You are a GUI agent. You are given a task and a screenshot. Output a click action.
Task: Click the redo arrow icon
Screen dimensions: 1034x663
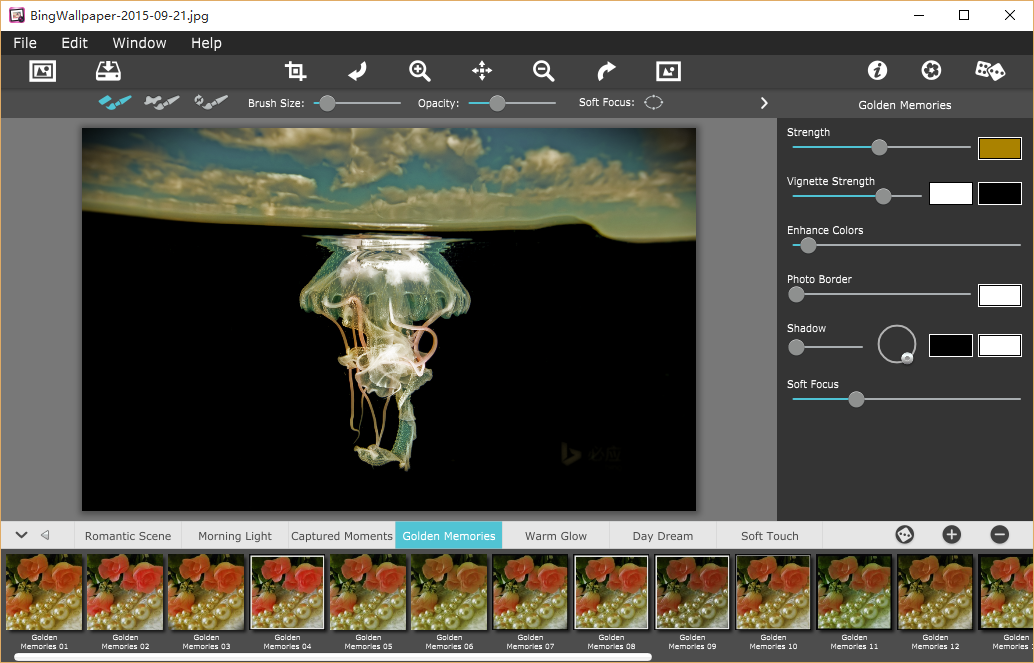click(606, 71)
